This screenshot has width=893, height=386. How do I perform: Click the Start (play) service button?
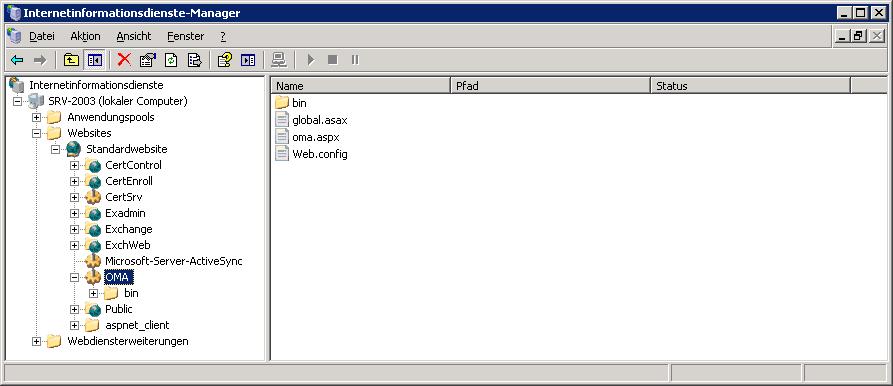(x=311, y=60)
